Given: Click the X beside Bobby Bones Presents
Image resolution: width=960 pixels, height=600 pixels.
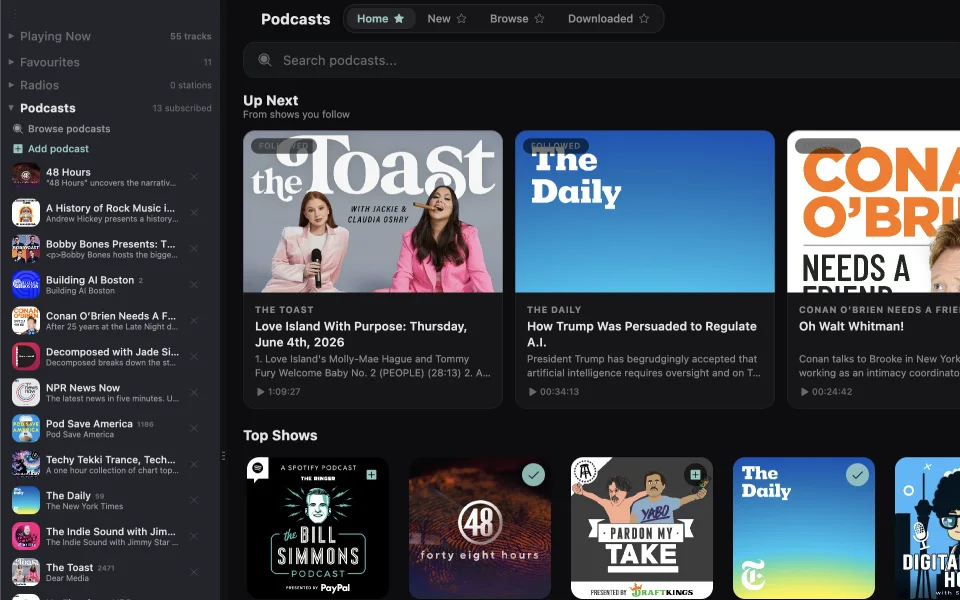Looking at the screenshot, I should tap(194, 249).
